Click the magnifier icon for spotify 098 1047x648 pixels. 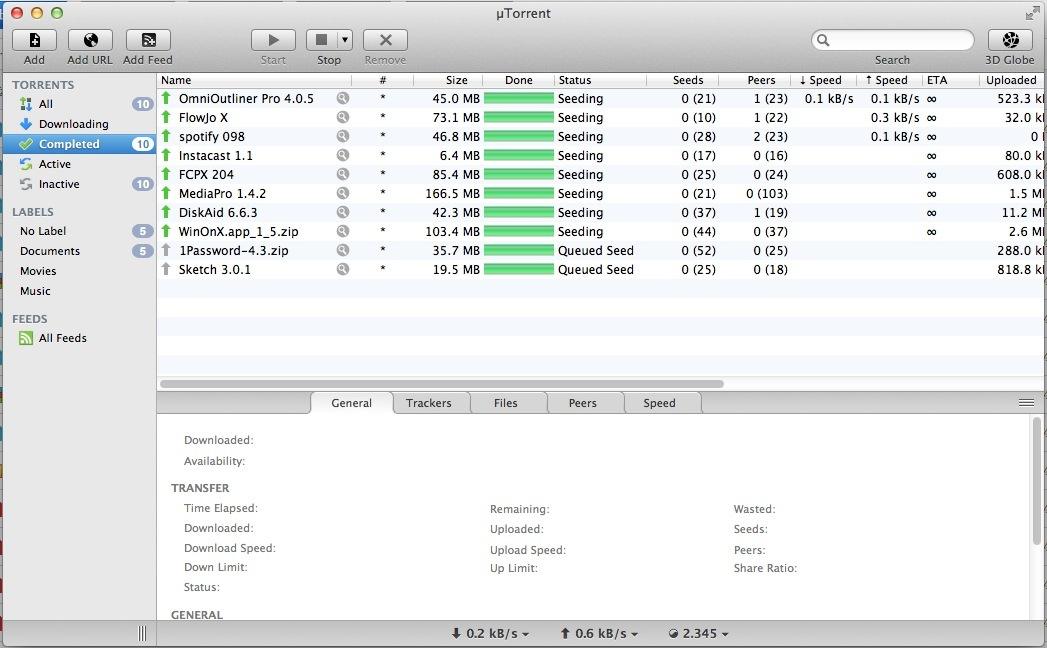coord(343,136)
